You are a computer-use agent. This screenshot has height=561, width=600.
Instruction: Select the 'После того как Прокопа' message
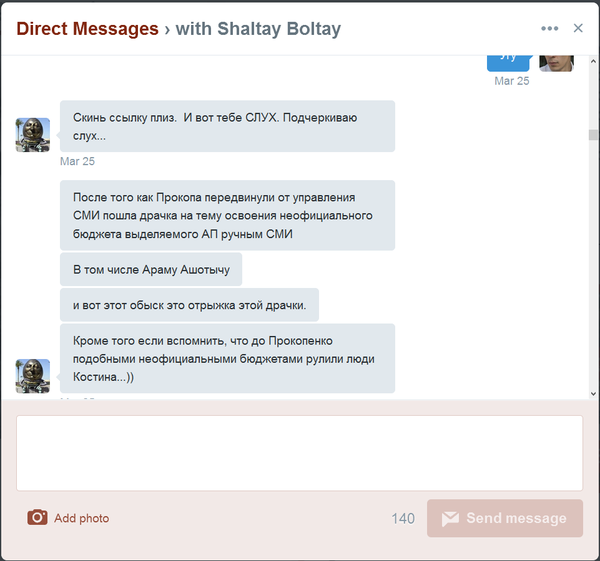pyautogui.click(x=227, y=215)
